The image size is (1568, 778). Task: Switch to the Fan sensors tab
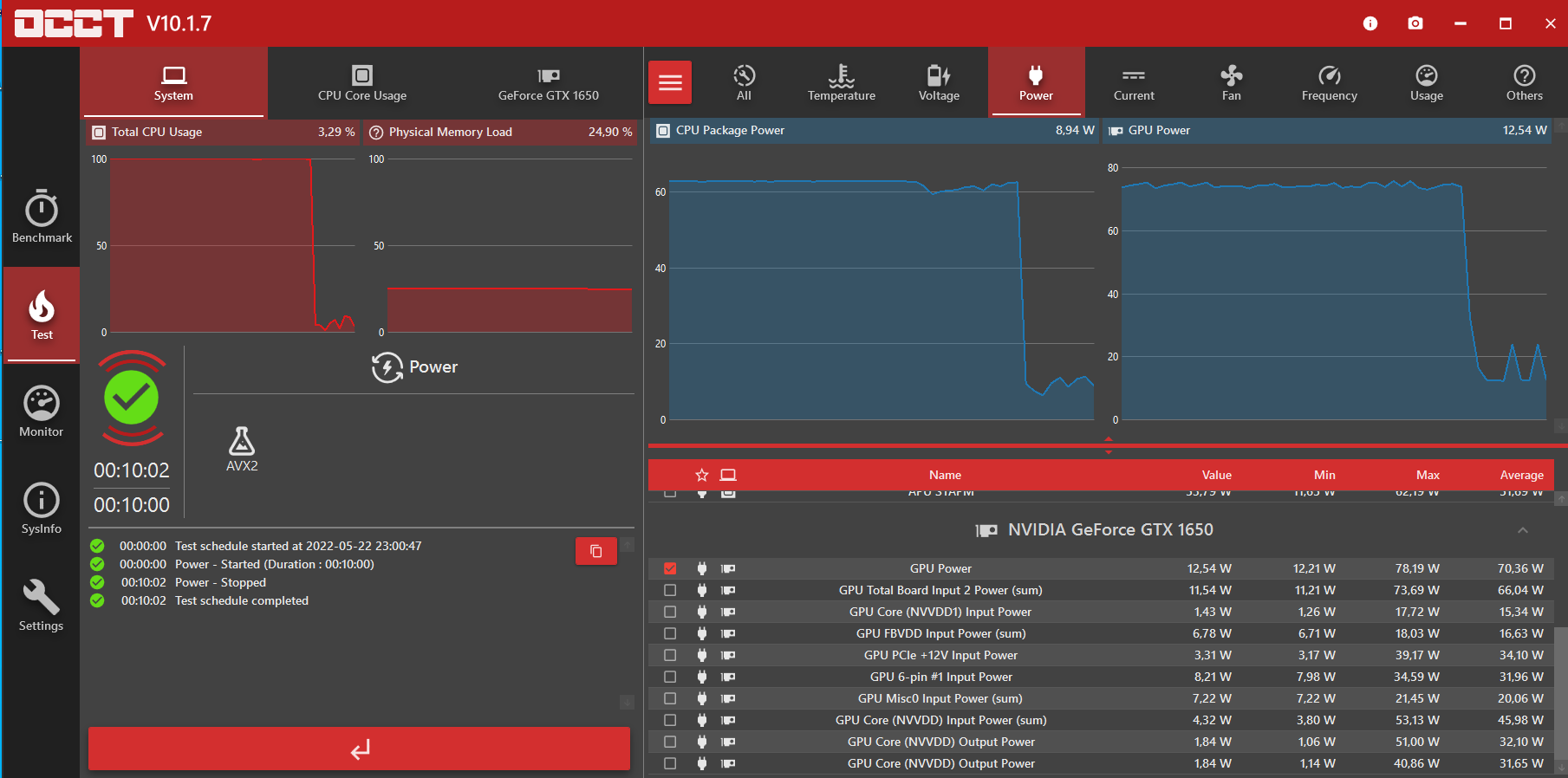[x=1232, y=82]
